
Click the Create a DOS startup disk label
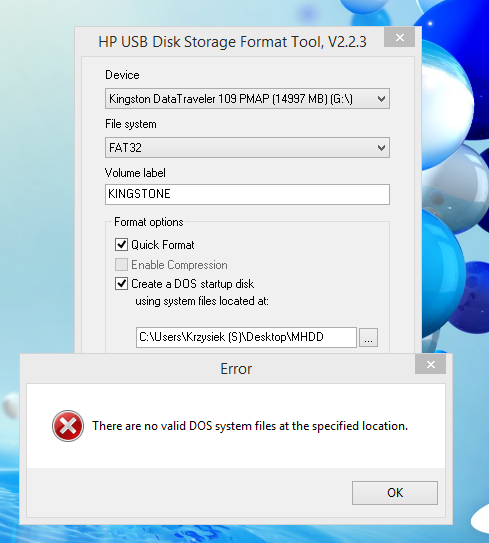coord(193,284)
